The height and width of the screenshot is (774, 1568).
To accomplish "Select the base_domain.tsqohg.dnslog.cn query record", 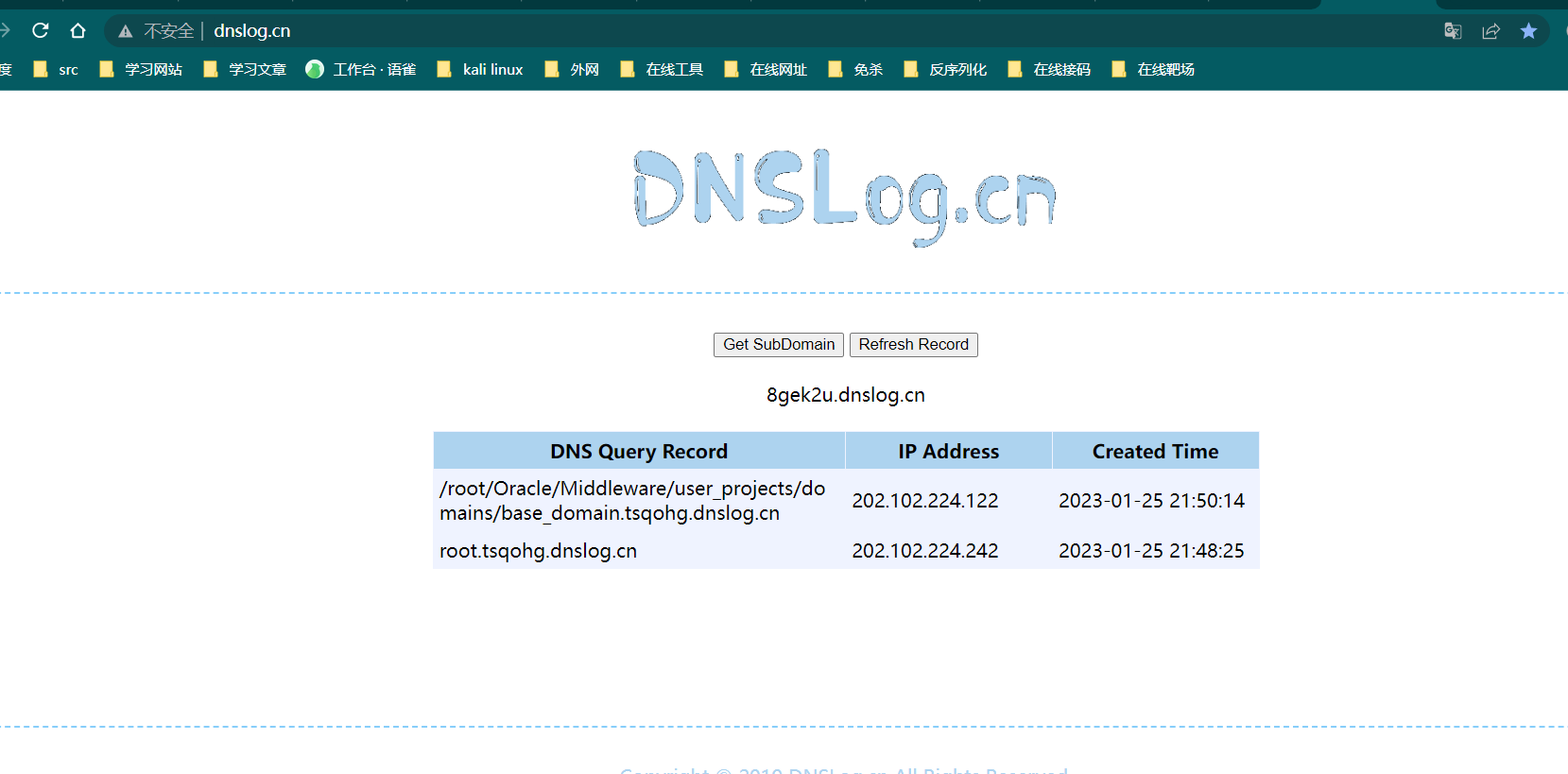I will pyautogui.click(x=632, y=501).
